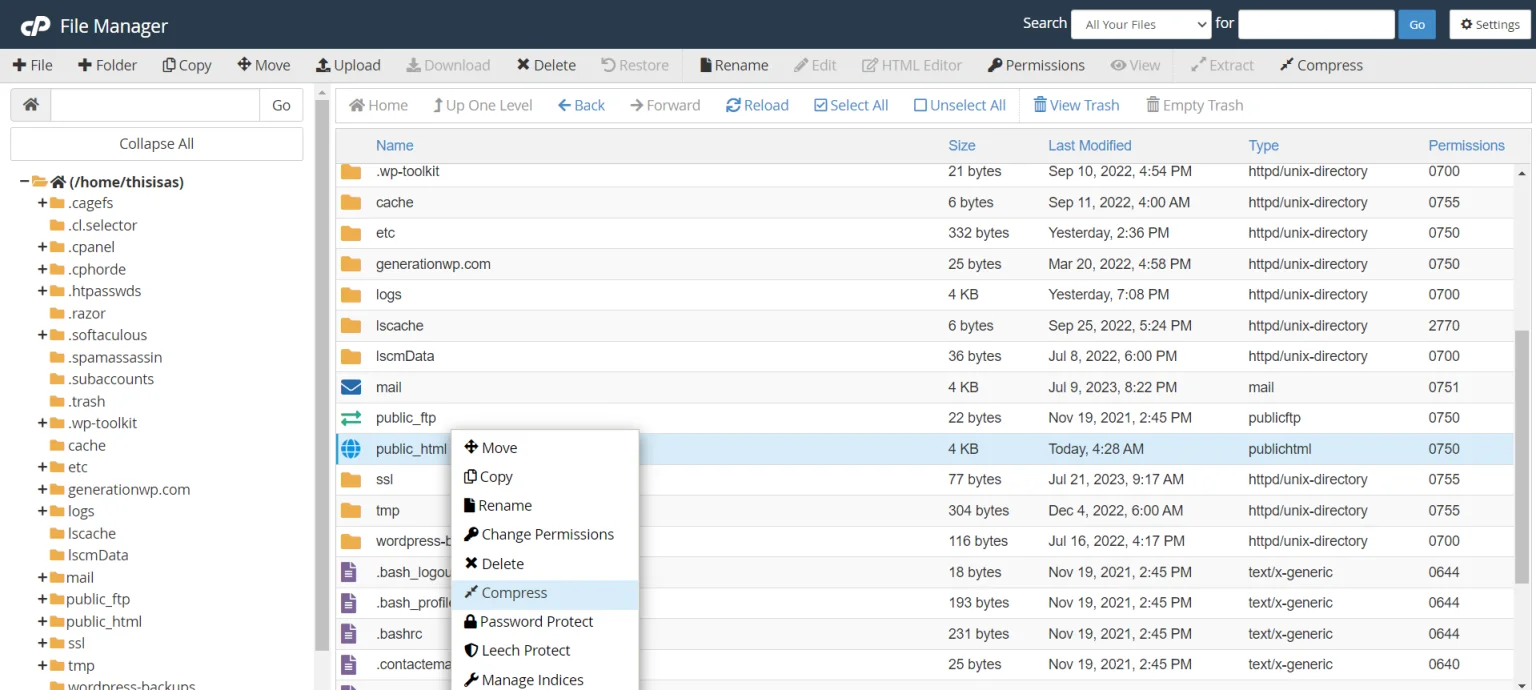This screenshot has width=1536, height=690.
Task: Open the All Your Files search dropdown
Action: coord(1141,24)
